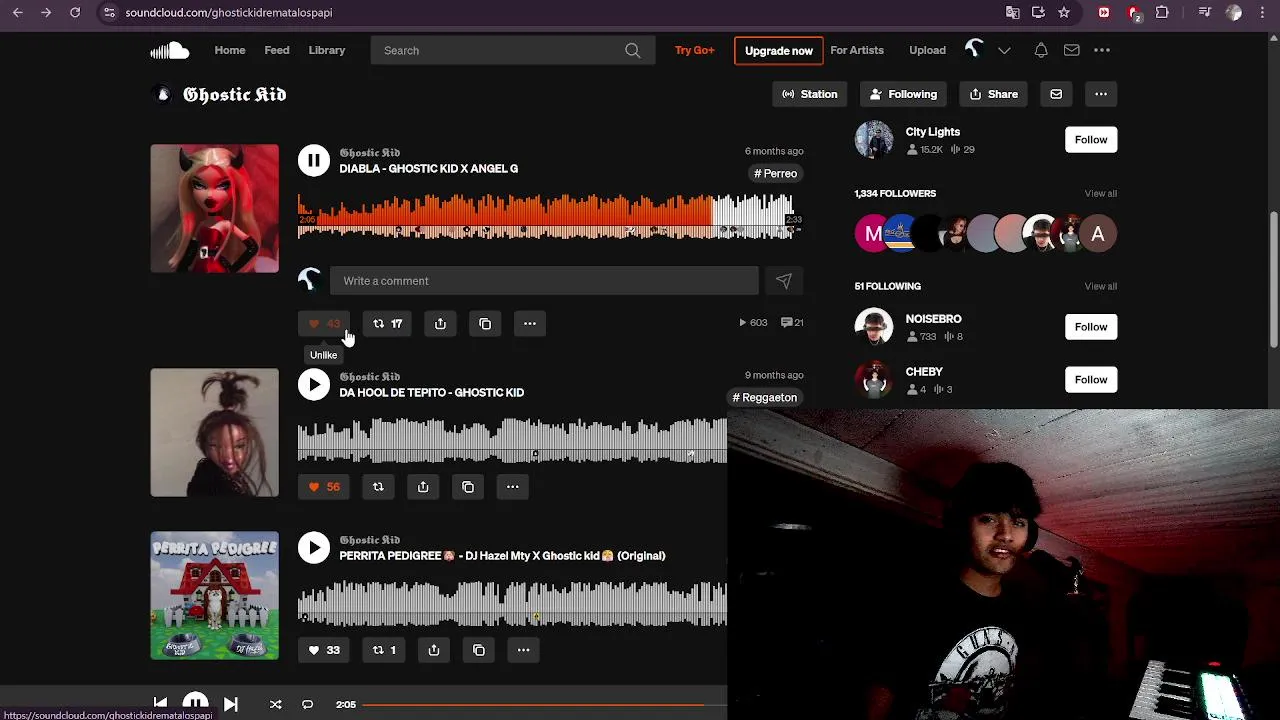This screenshot has height=720, width=1280.
Task: Toggle the Following button for Ghostic Kid
Action: [903, 94]
